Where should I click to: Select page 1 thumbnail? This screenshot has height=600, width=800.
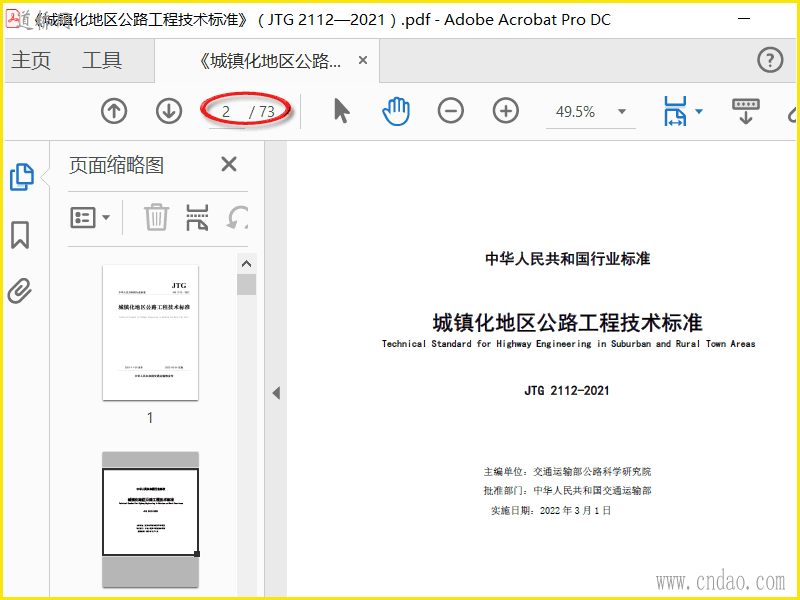tap(151, 332)
